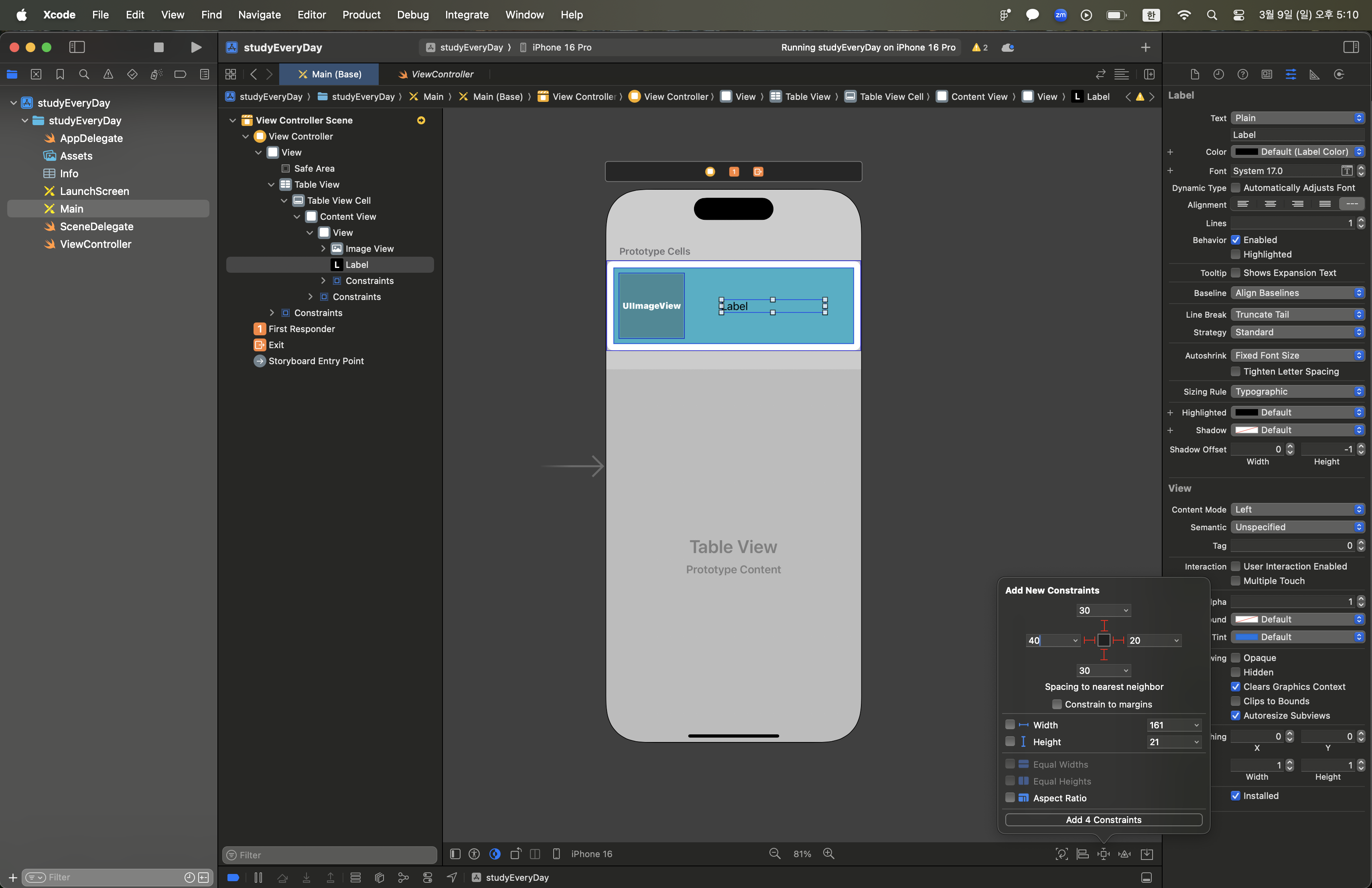The width and height of the screenshot is (1372, 888).
Task: Open the Editor menu
Action: pyautogui.click(x=311, y=14)
